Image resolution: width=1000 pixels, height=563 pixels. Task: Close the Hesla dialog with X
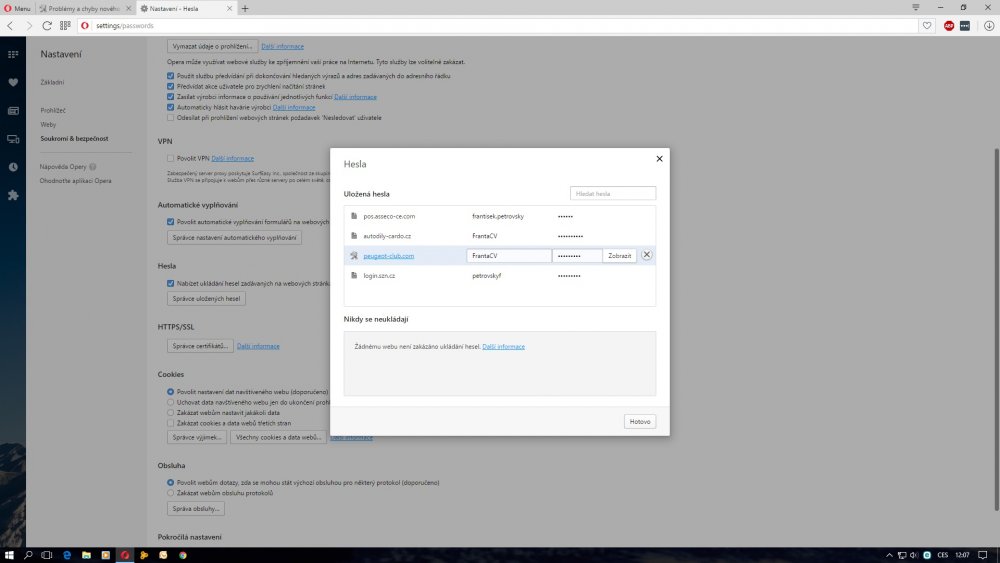tap(659, 159)
